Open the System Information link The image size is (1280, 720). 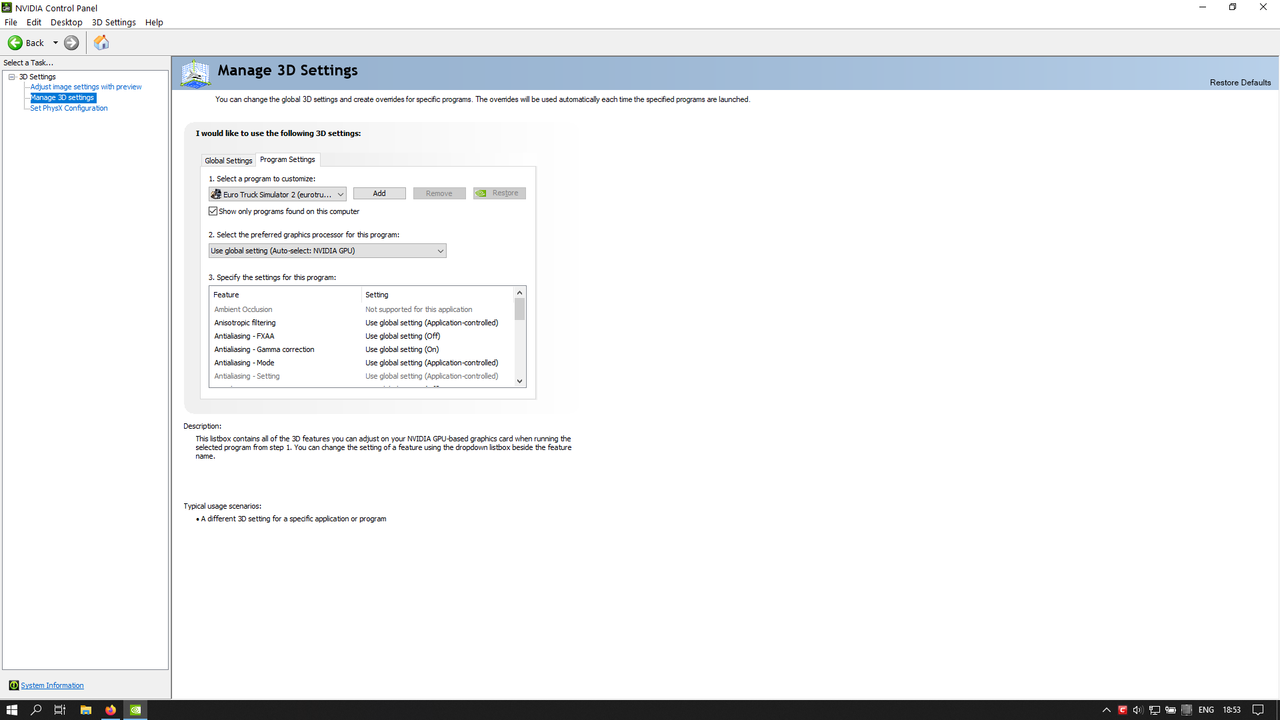pyautogui.click(x=52, y=685)
